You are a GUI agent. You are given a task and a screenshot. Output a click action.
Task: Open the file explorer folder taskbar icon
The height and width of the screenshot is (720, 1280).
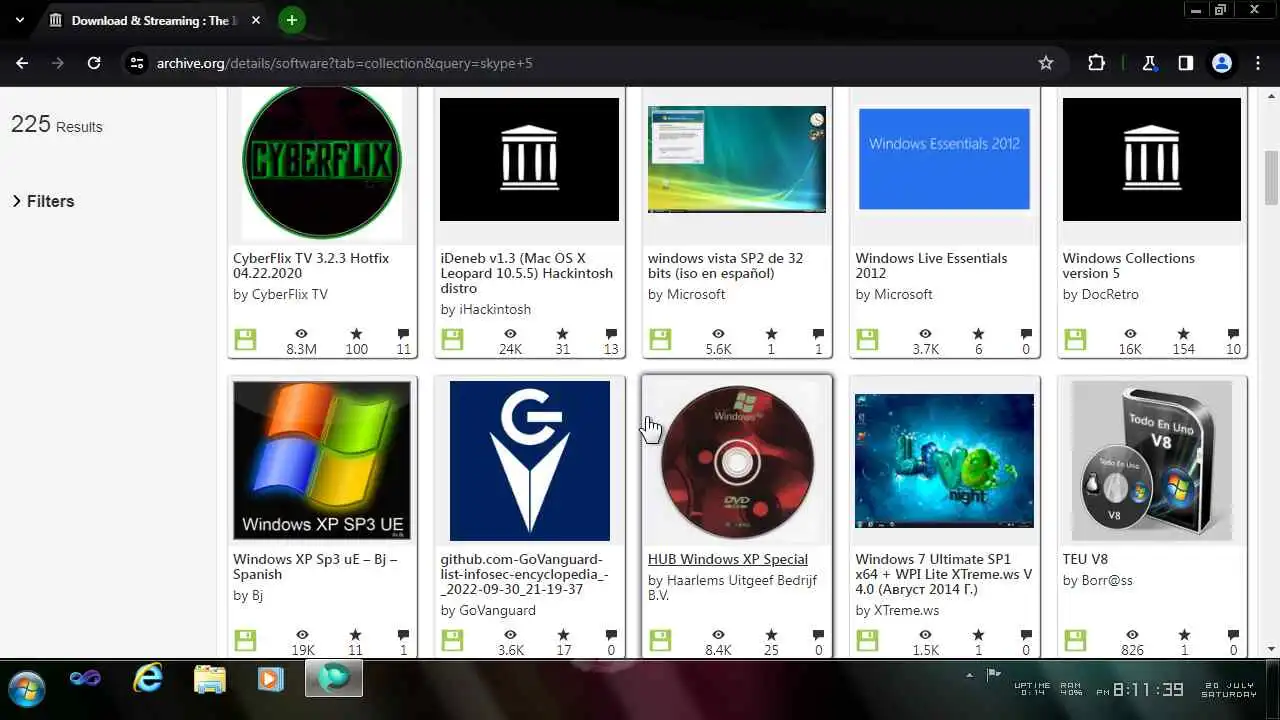[x=209, y=679]
